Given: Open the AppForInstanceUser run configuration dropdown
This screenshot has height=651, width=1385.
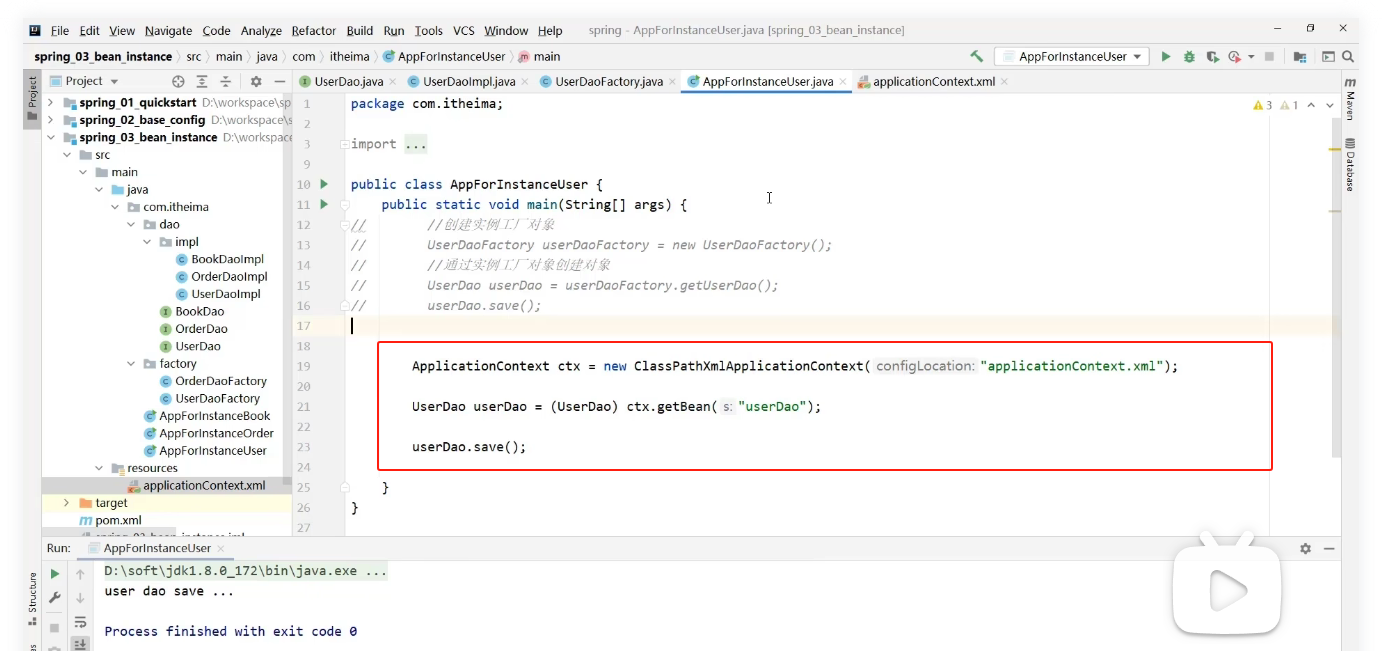Looking at the screenshot, I should (1071, 57).
